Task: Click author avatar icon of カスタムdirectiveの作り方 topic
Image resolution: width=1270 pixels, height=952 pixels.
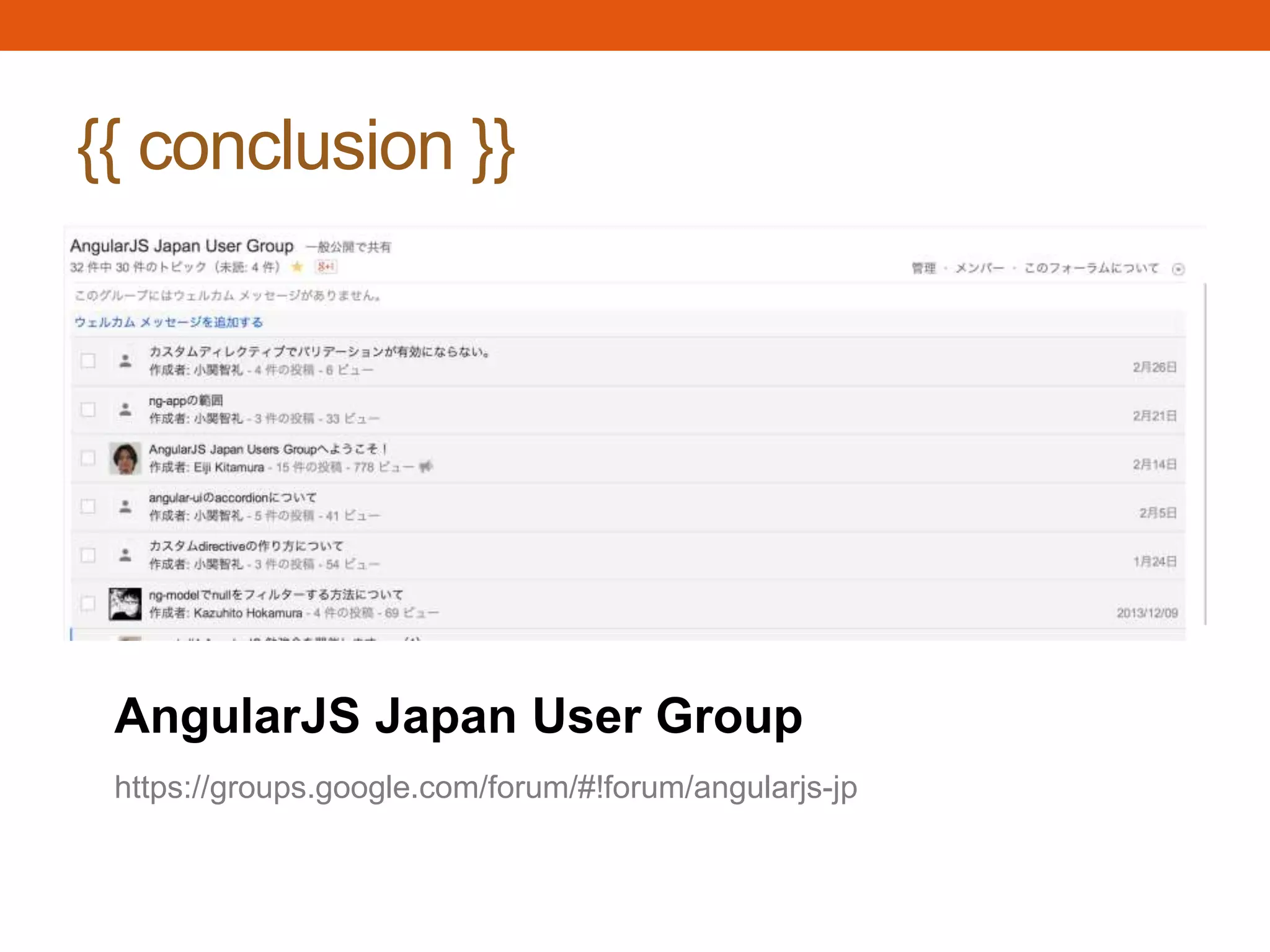Action: [x=125, y=555]
